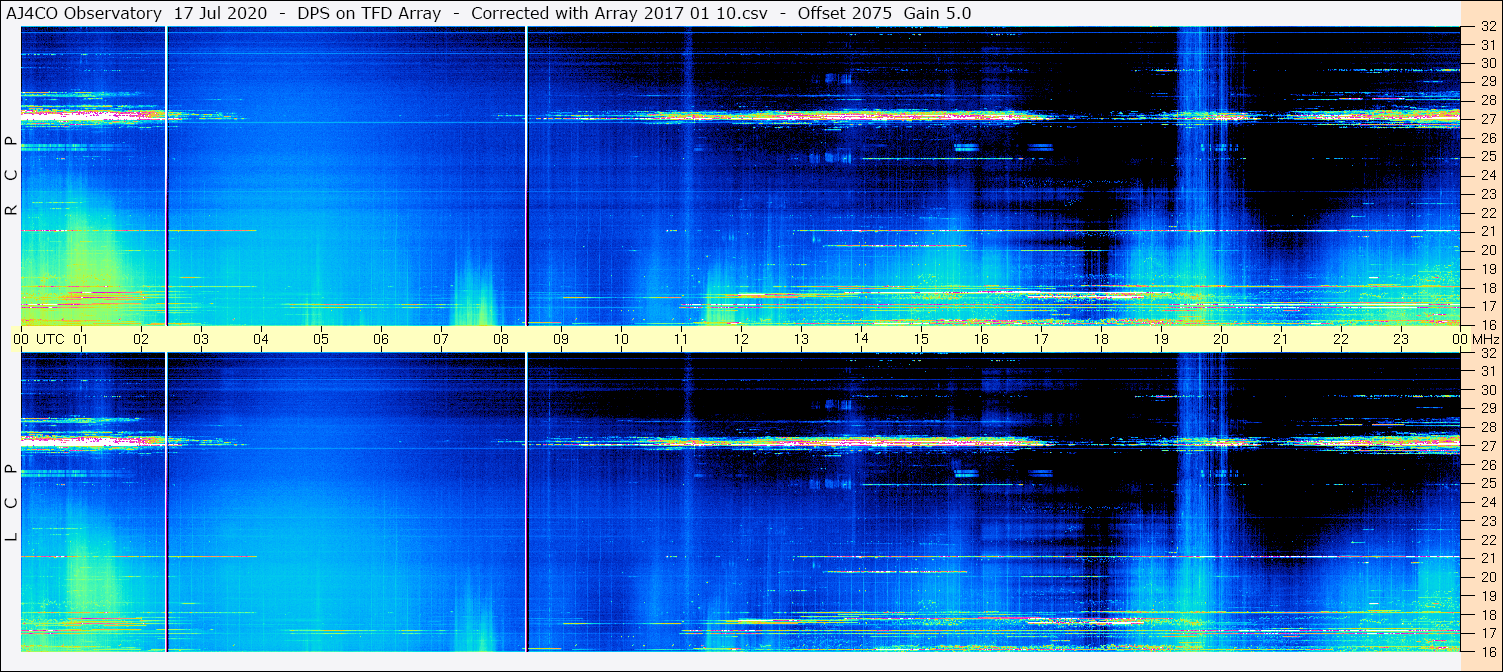Click the 24 MHz label in RCP panel
Viewport: 1503px width, 672px height.
[x=1488, y=175]
